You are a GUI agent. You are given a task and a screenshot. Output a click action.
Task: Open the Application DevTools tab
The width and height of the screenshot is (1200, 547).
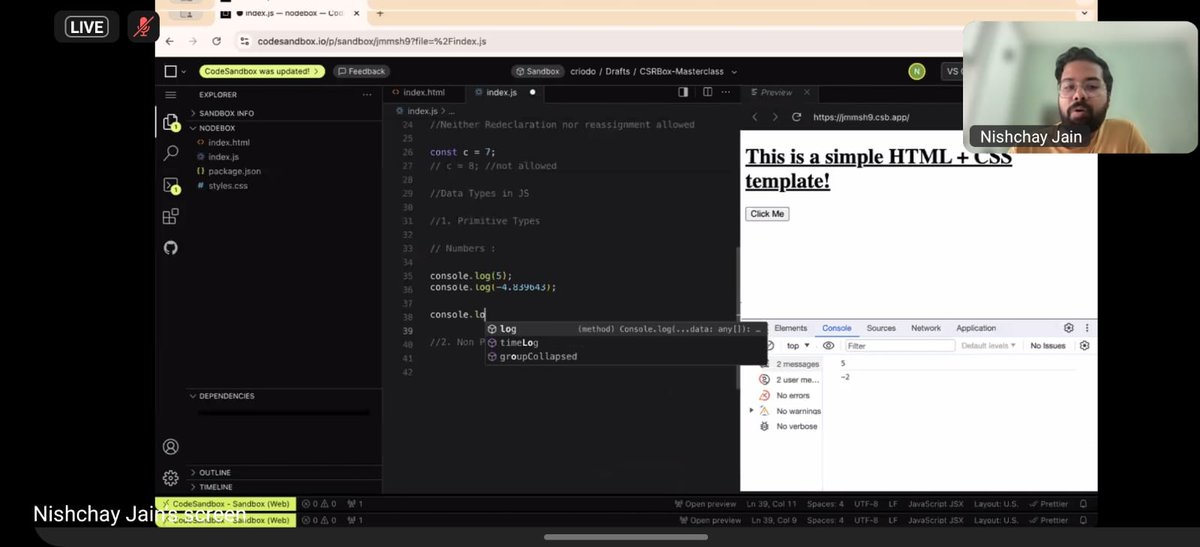click(x=976, y=328)
